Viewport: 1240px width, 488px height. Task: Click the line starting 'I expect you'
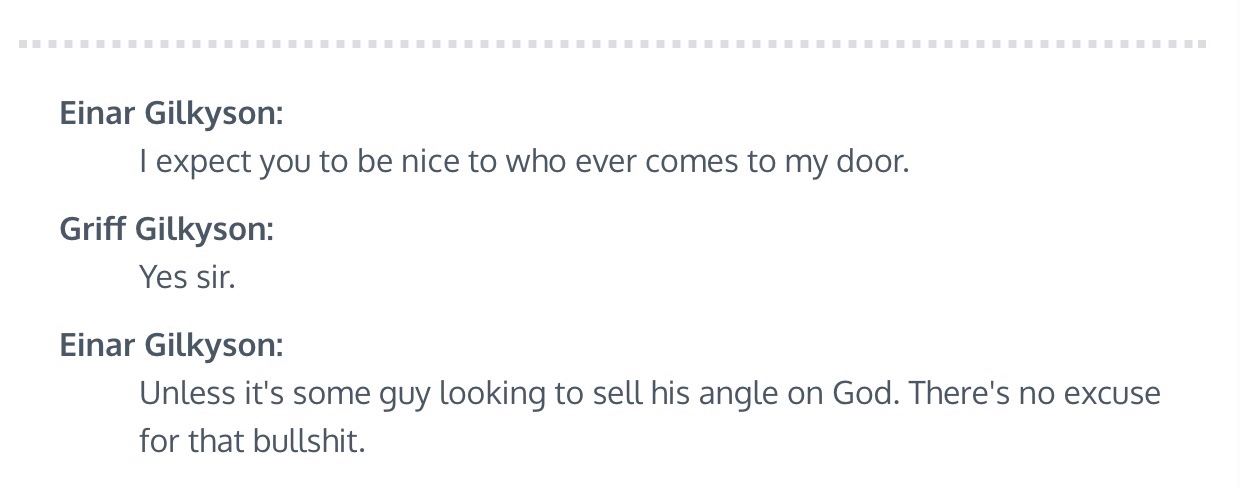click(x=524, y=161)
